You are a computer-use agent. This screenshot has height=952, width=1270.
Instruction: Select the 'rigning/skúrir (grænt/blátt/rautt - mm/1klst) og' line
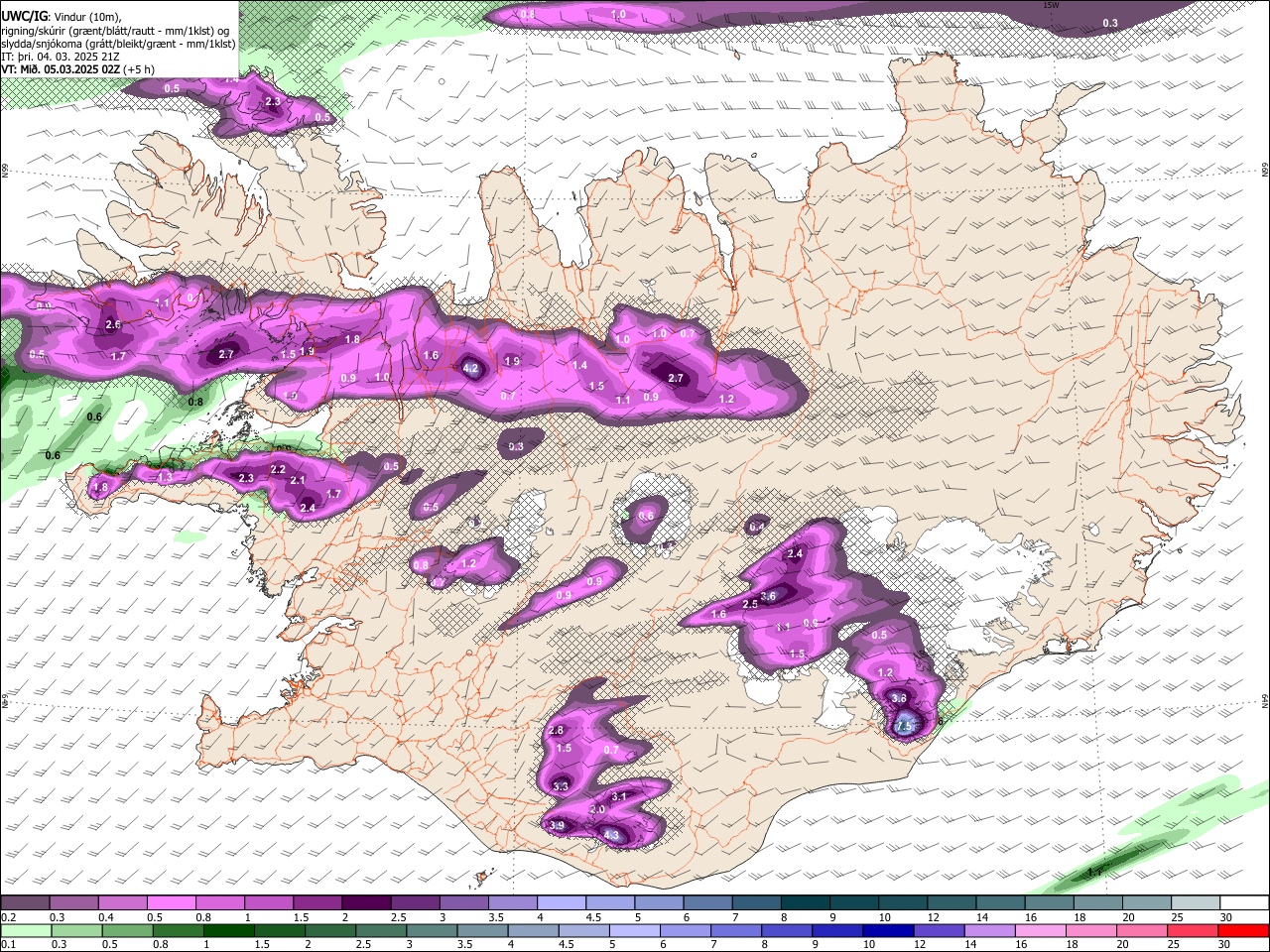click(115, 31)
